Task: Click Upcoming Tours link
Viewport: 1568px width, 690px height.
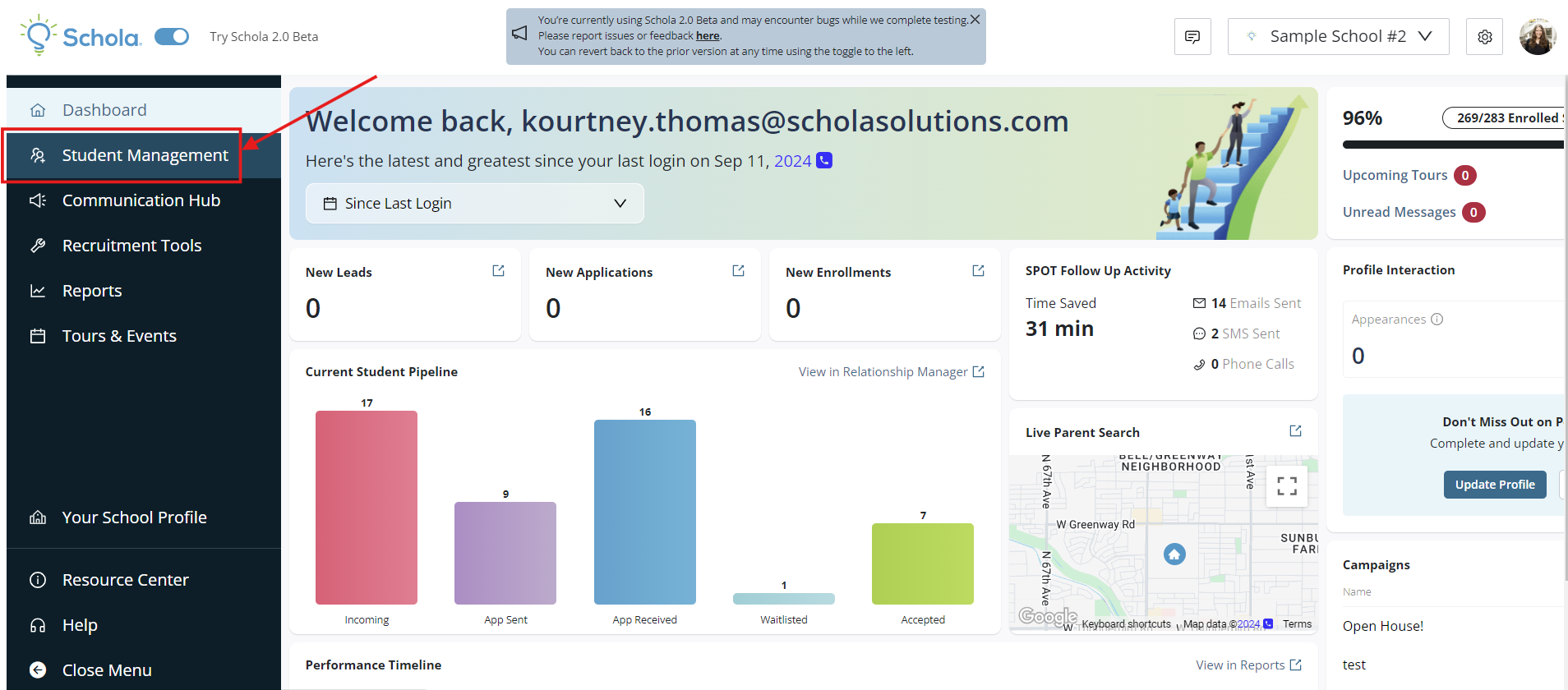Action: (1395, 175)
